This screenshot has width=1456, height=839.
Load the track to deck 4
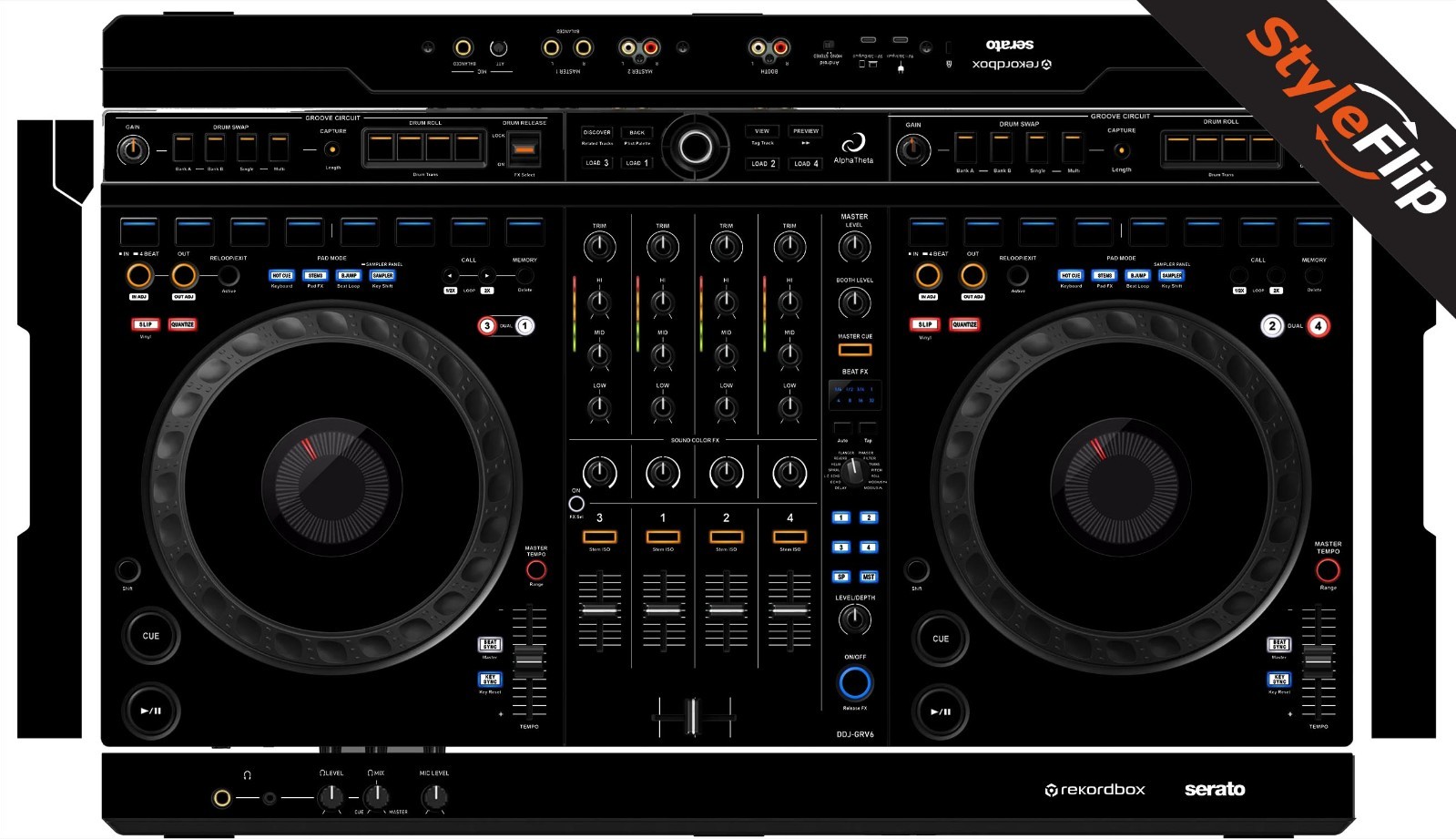(x=806, y=164)
